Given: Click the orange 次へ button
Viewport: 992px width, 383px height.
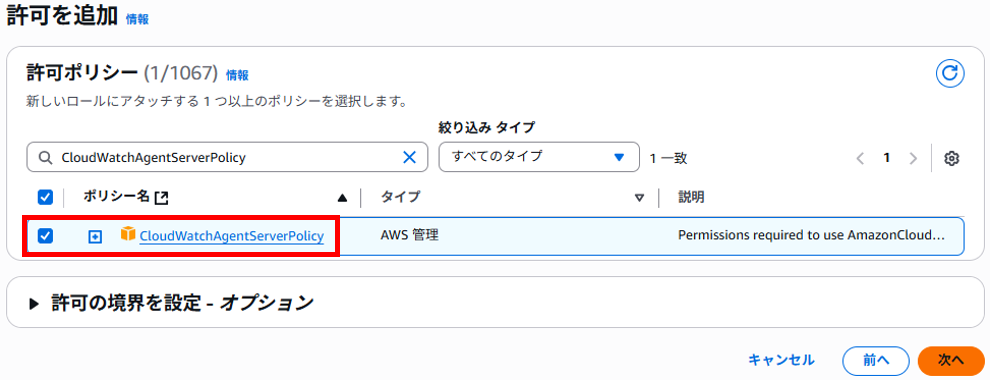Looking at the screenshot, I should point(951,361).
